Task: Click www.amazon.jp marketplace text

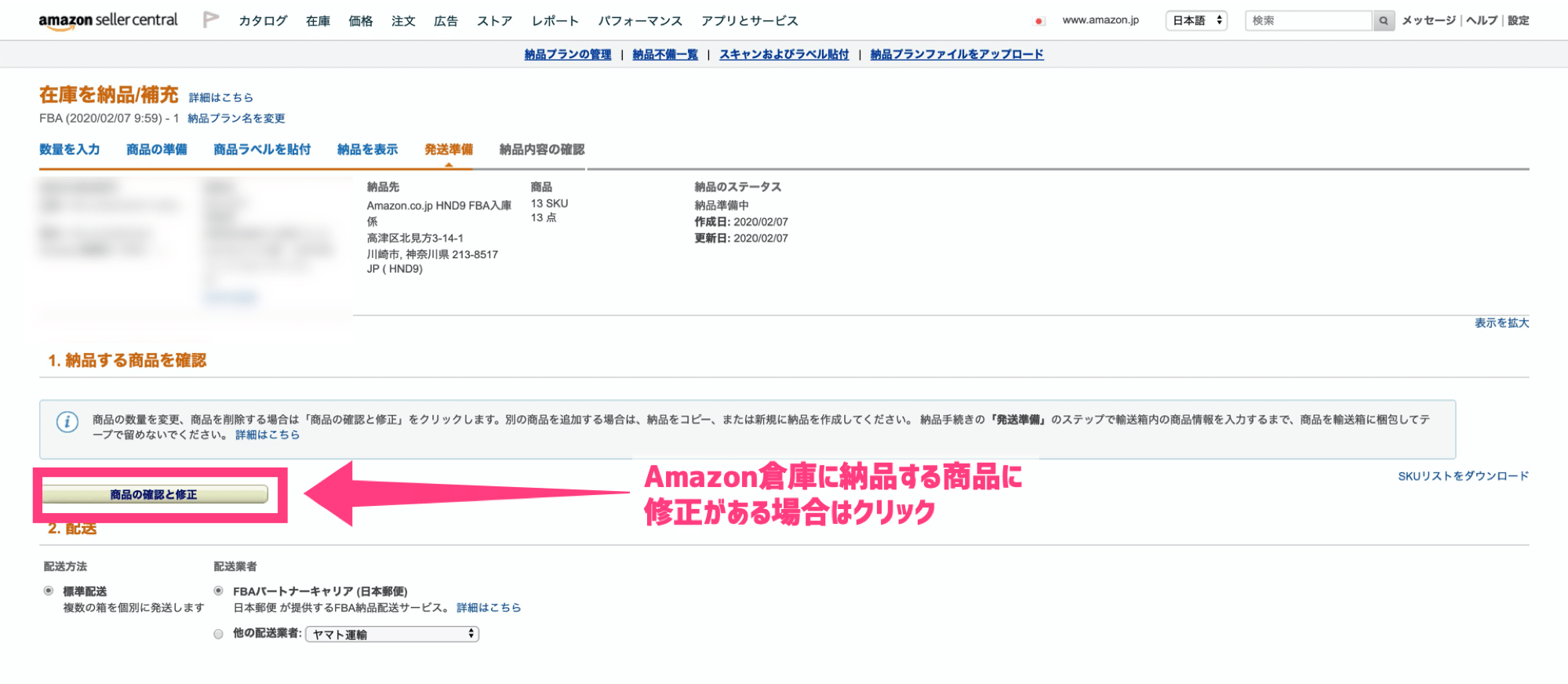Action: (1101, 20)
